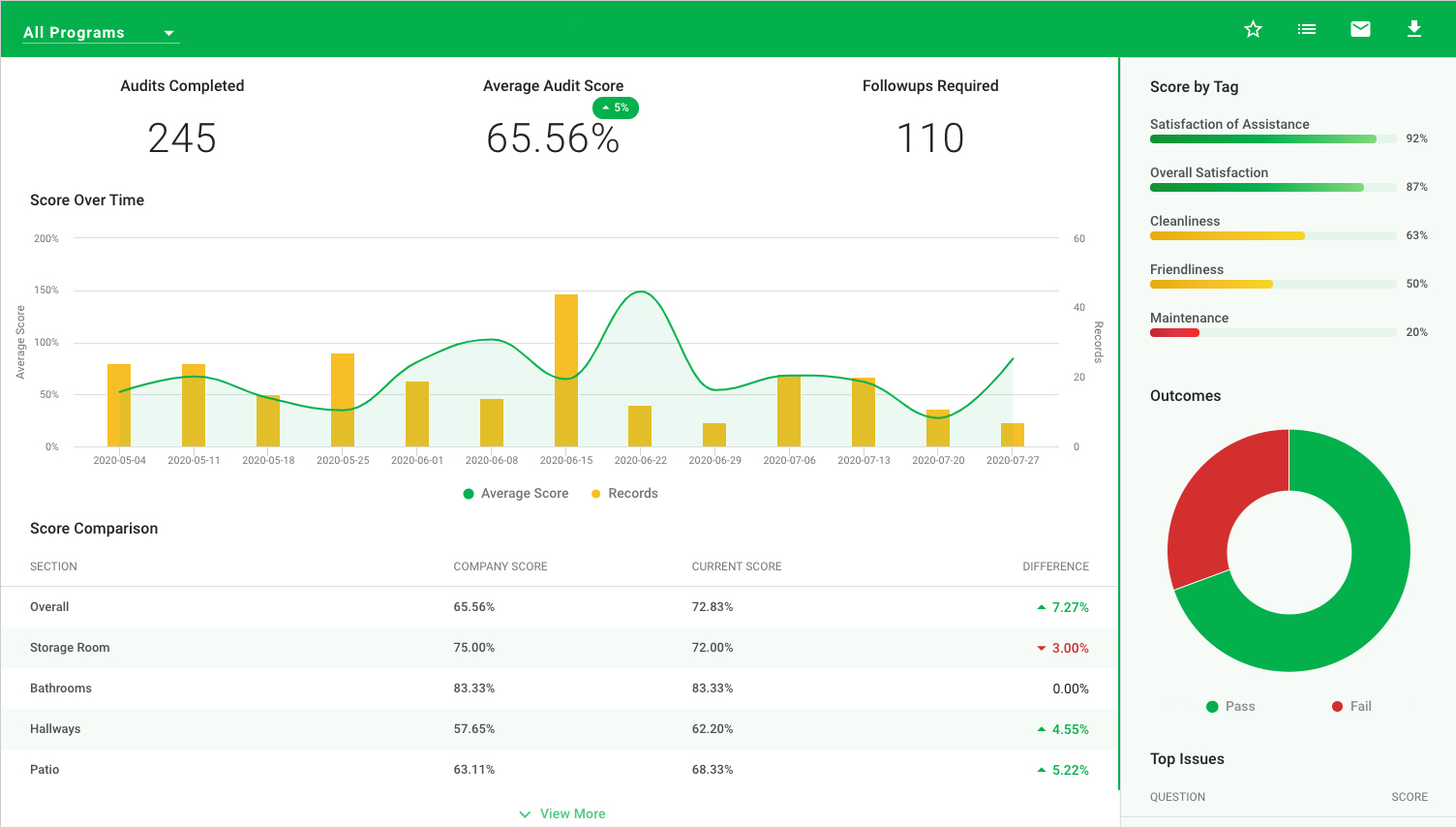Toggle Average Score legend item
This screenshot has height=827, width=1456.
click(x=516, y=494)
